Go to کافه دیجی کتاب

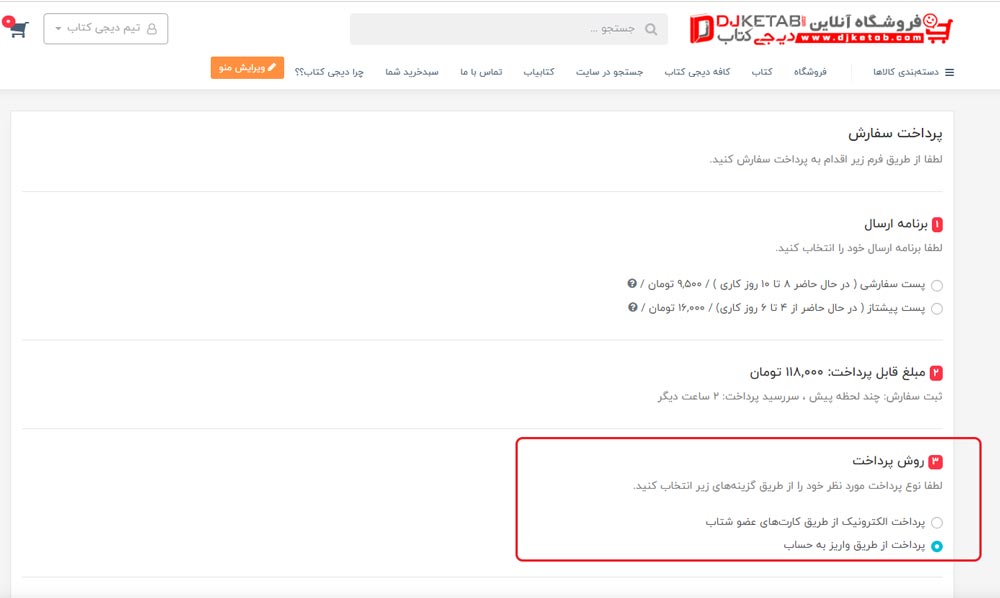pos(697,72)
